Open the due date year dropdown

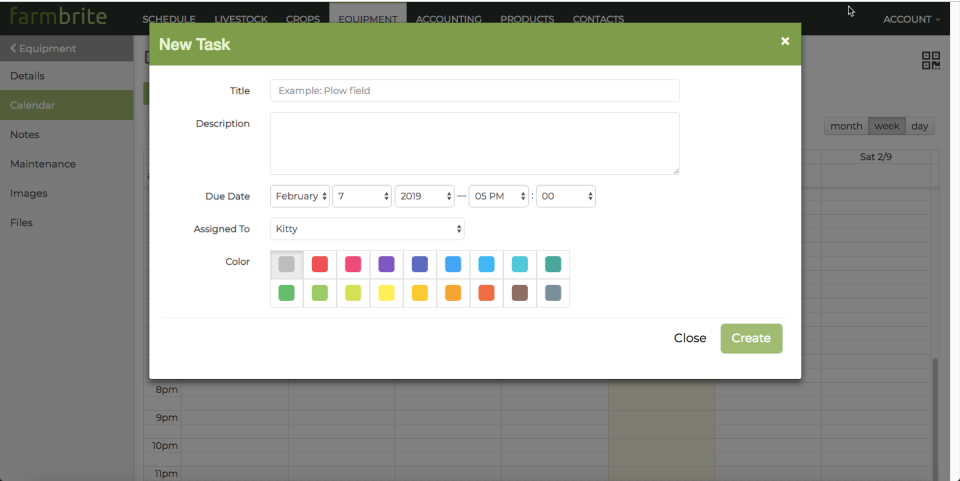coord(424,197)
